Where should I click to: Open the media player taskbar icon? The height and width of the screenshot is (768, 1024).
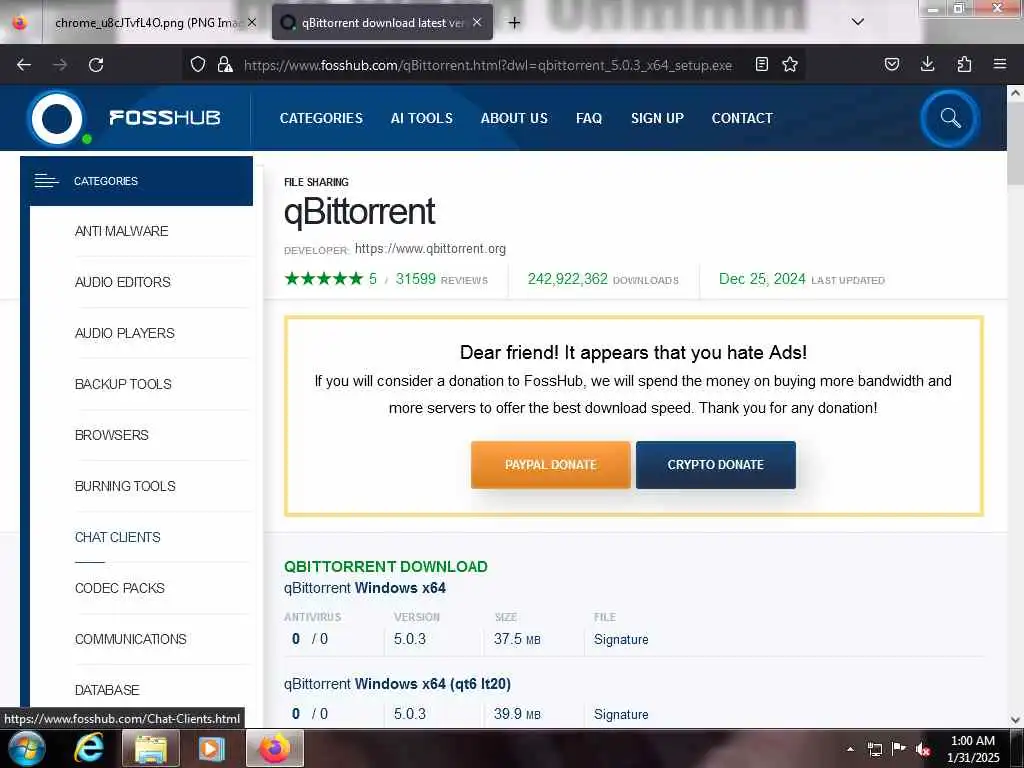(x=212, y=748)
